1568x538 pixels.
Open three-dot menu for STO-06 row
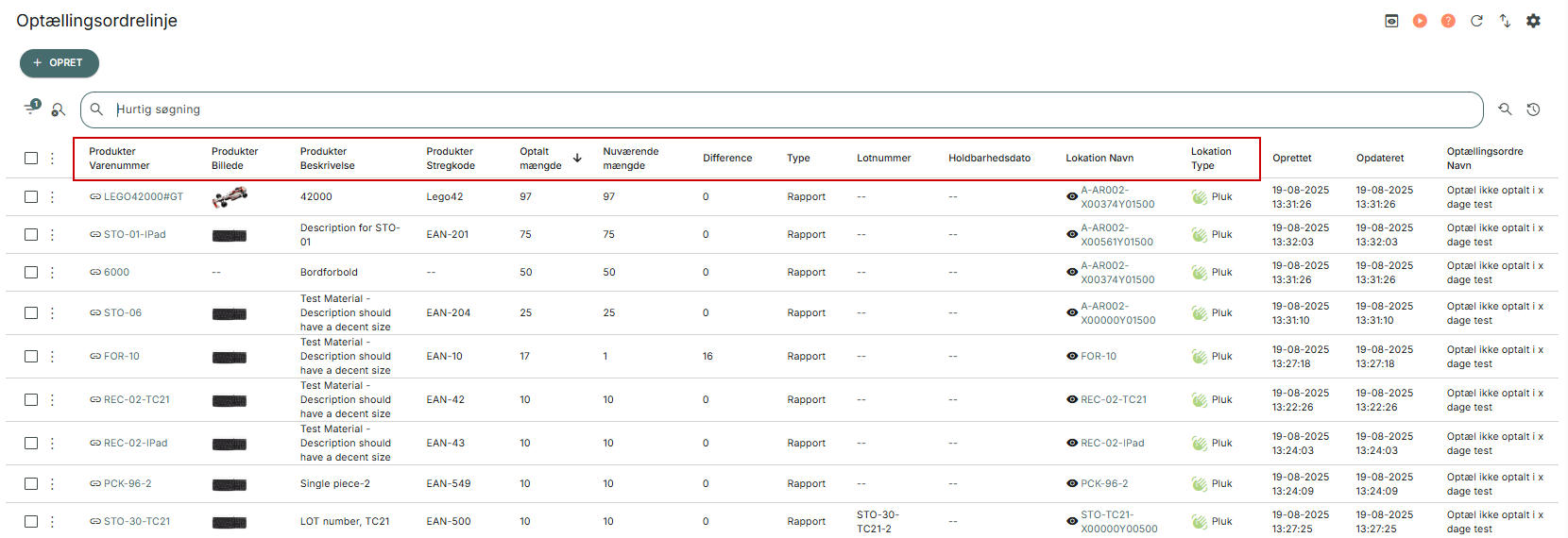pos(52,313)
